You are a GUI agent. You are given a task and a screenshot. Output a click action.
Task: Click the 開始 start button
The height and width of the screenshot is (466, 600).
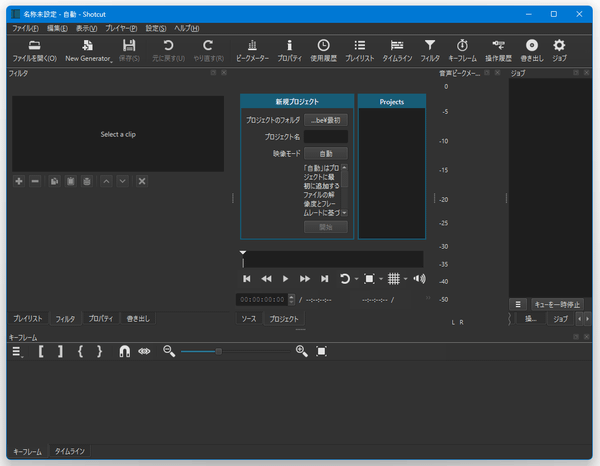click(326, 227)
